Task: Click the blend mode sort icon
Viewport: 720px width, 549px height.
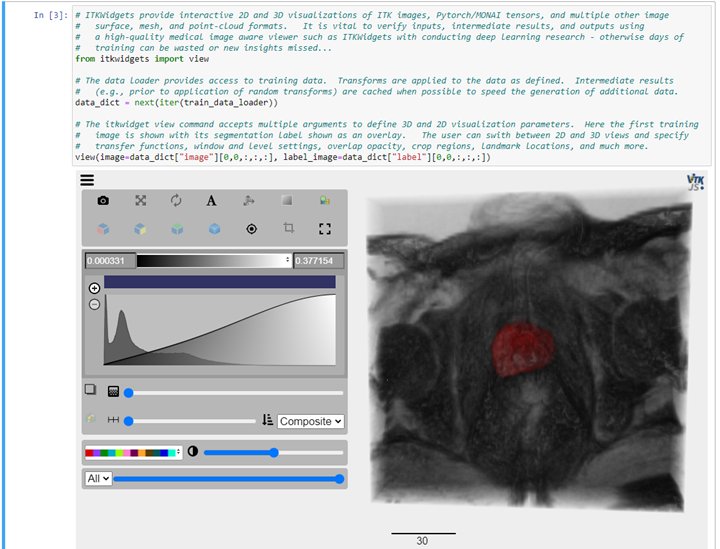Action: click(x=268, y=420)
